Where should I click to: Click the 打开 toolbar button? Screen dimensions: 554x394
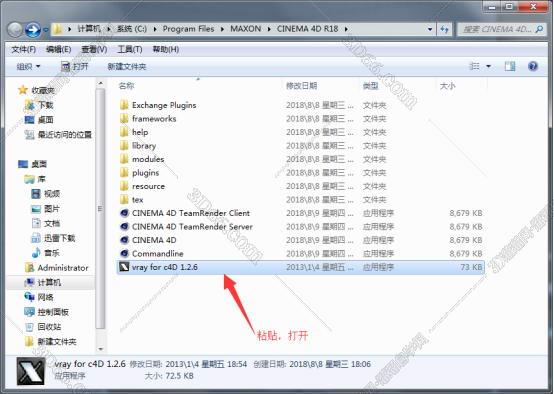75,66
